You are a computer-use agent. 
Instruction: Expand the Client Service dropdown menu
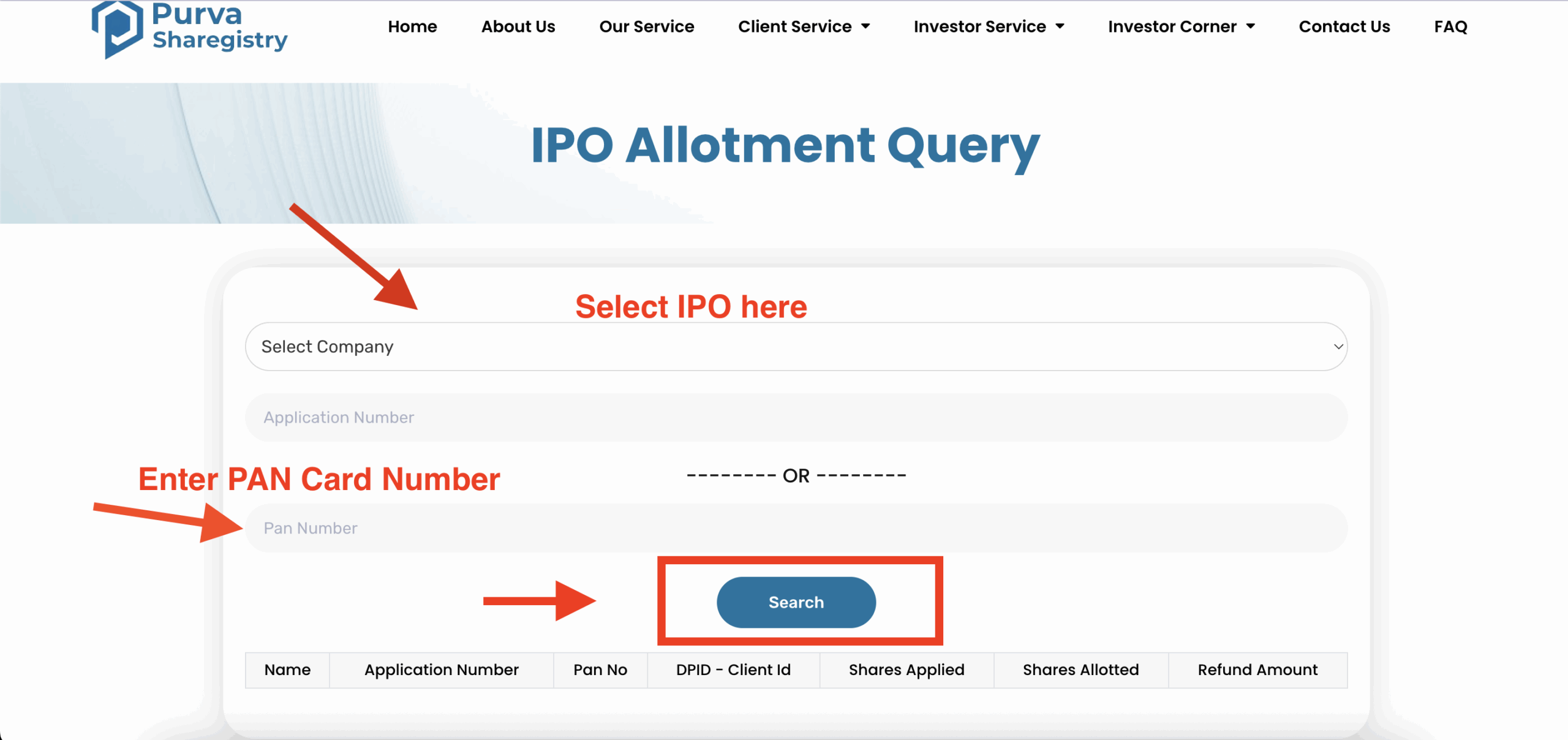(x=804, y=26)
